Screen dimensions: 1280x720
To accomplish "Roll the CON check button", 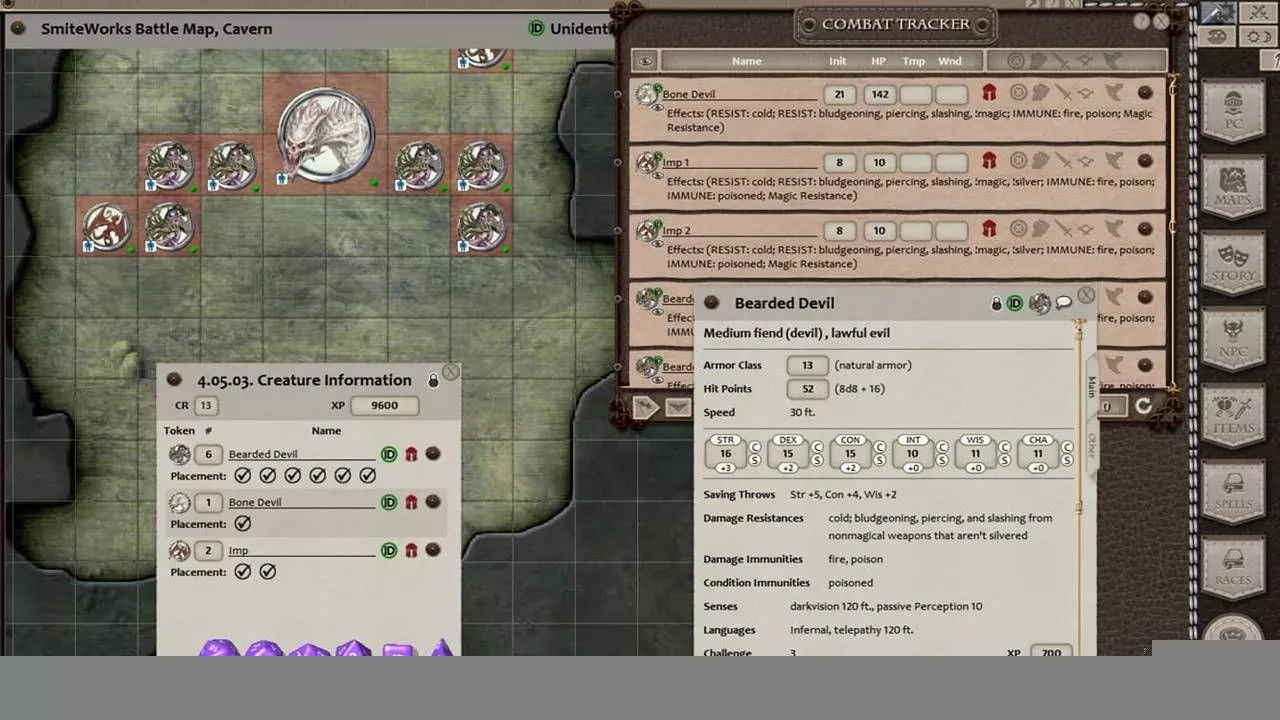I will tap(880, 446).
